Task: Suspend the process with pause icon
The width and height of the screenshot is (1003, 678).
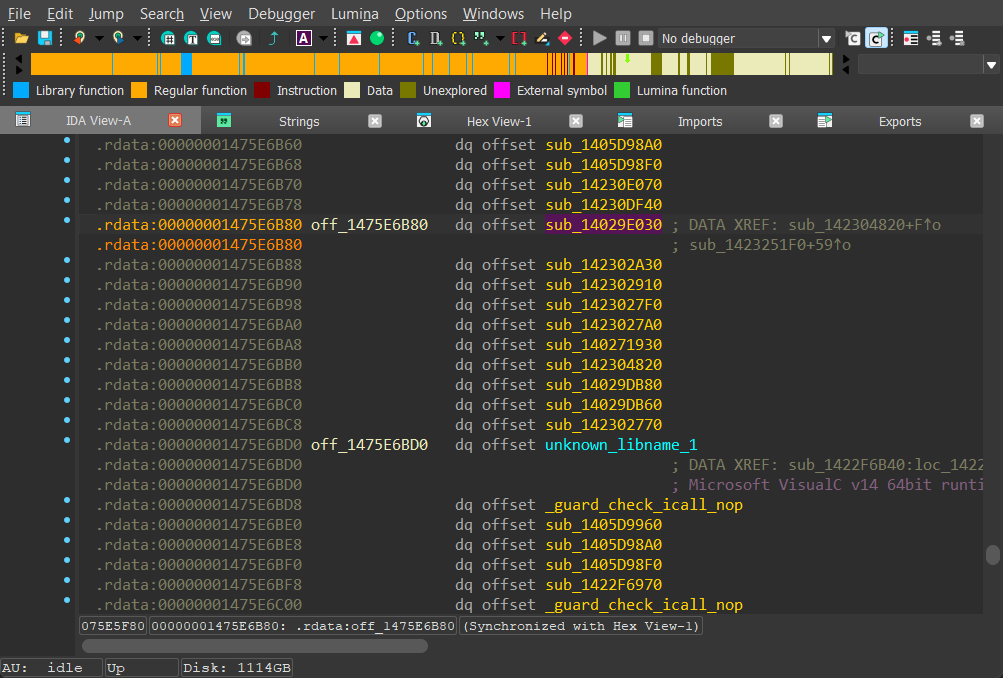Action: [x=621, y=38]
